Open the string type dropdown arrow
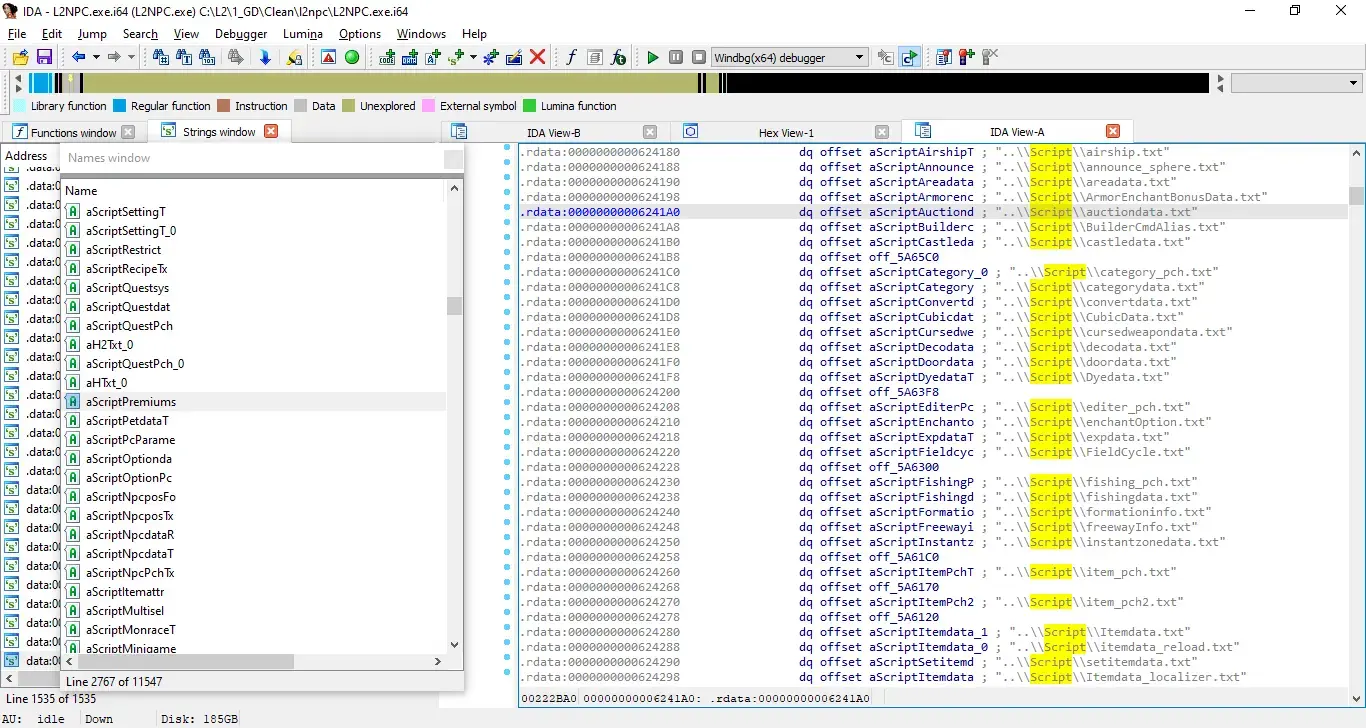The image size is (1366, 728). click(473, 57)
